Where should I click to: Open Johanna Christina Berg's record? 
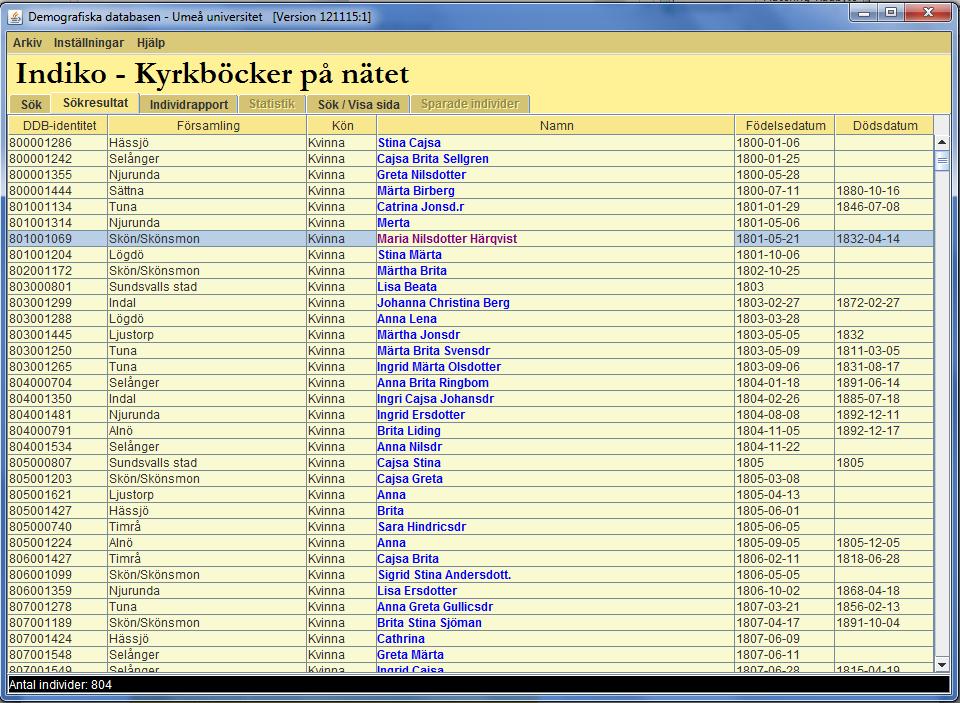click(x=443, y=303)
